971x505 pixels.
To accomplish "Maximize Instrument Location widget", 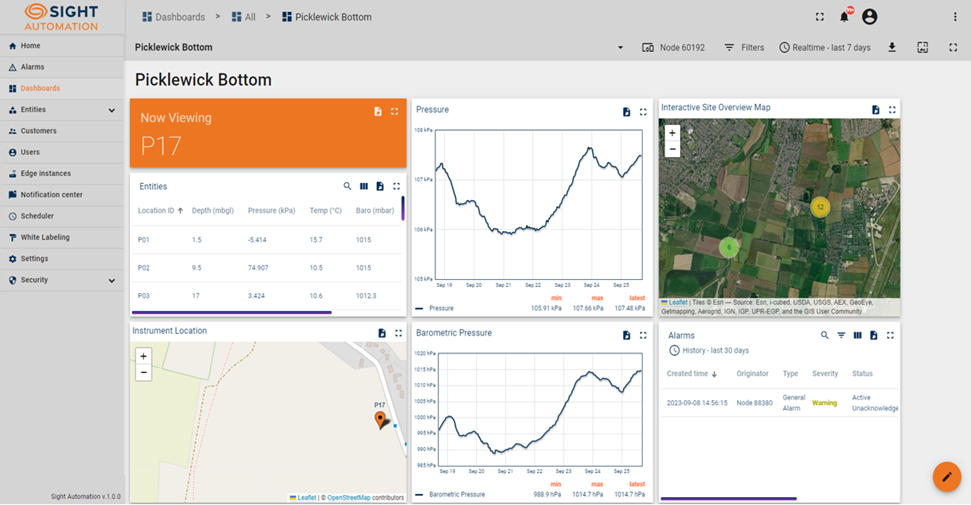I will tap(398, 333).
